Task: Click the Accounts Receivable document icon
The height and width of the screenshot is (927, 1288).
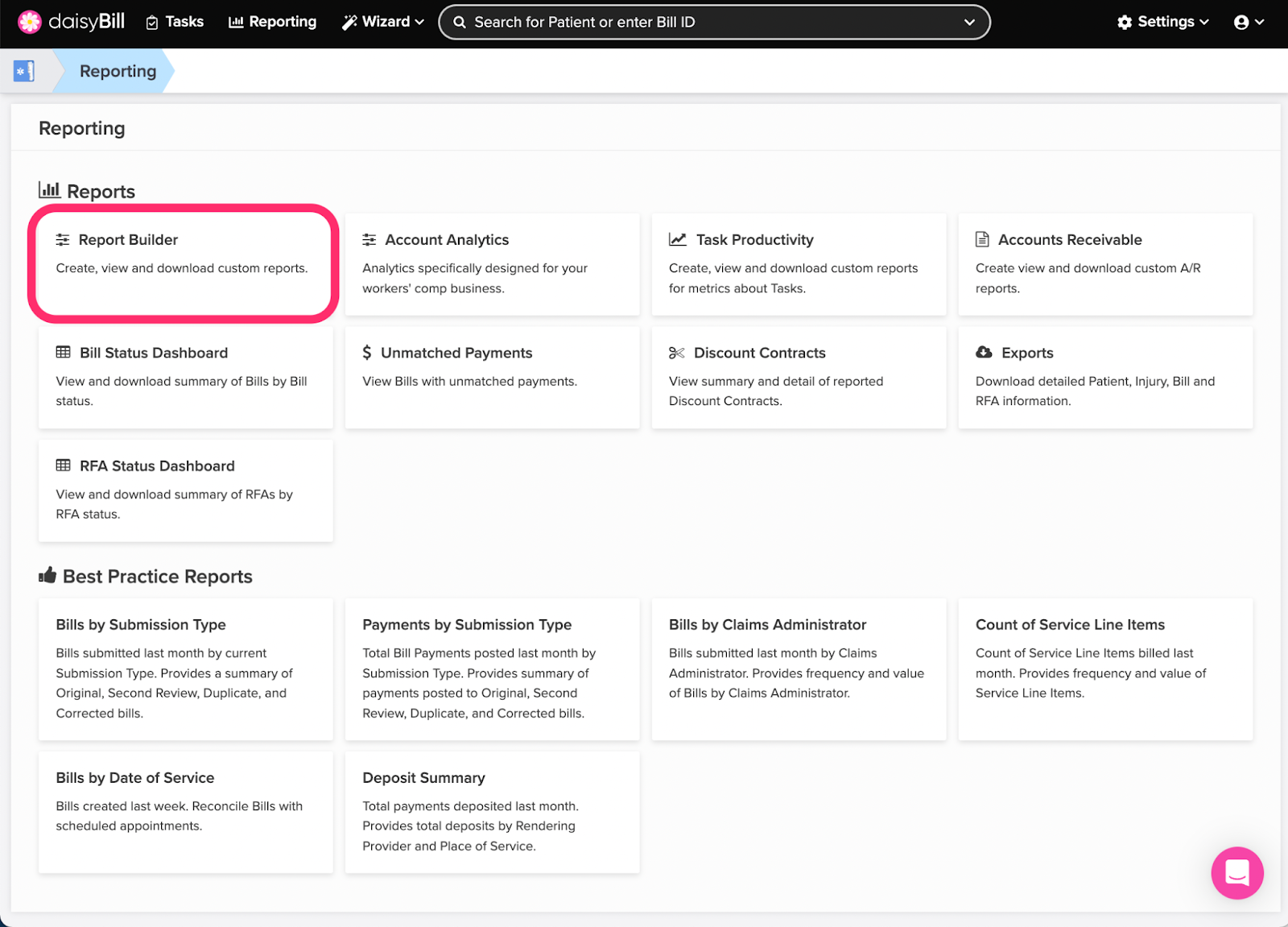Action: tap(983, 238)
